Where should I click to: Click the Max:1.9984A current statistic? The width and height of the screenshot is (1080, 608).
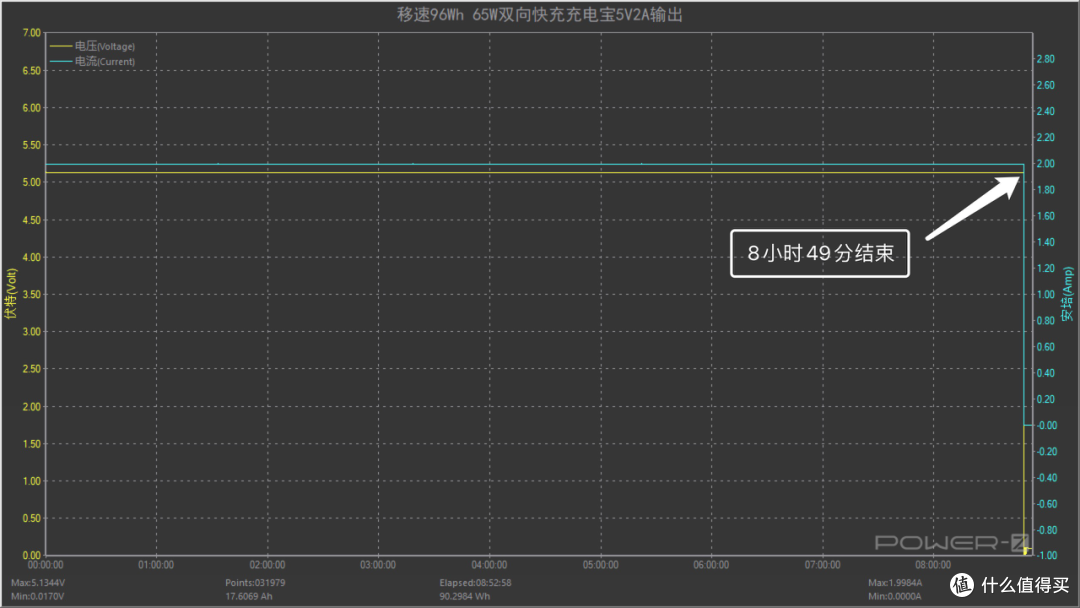[x=895, y=583]
